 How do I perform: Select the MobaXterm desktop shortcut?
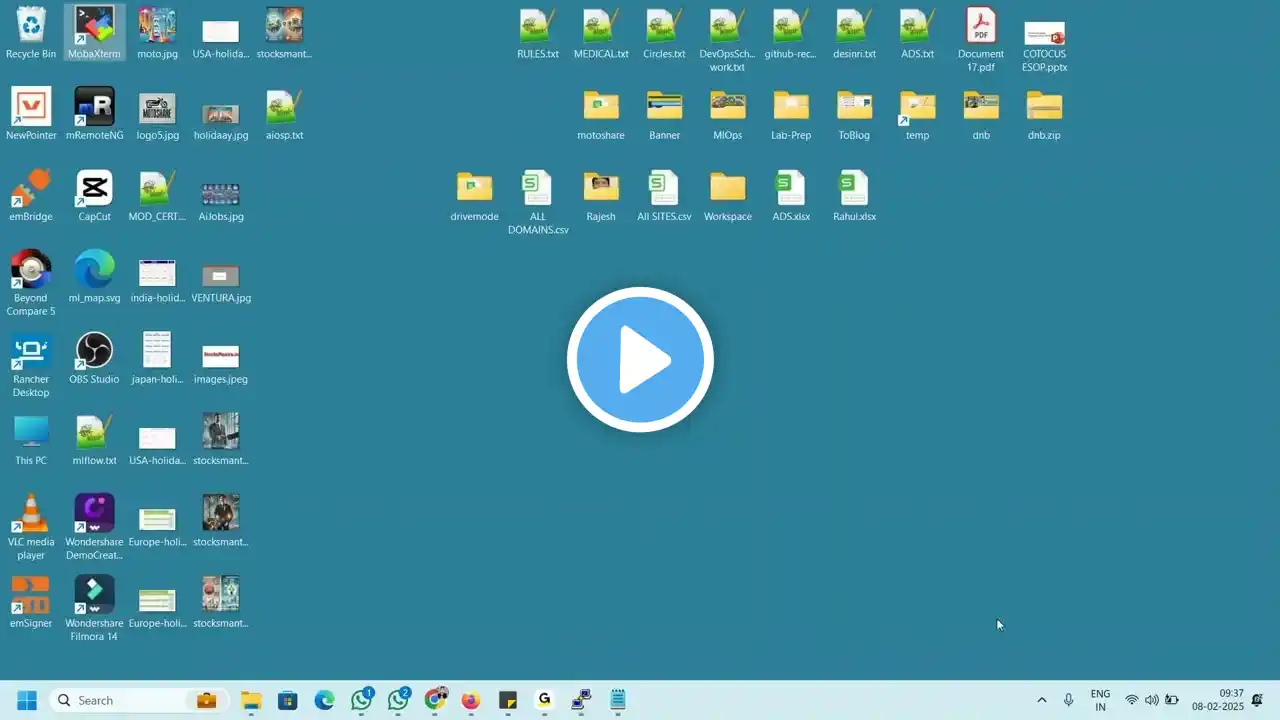94,33
